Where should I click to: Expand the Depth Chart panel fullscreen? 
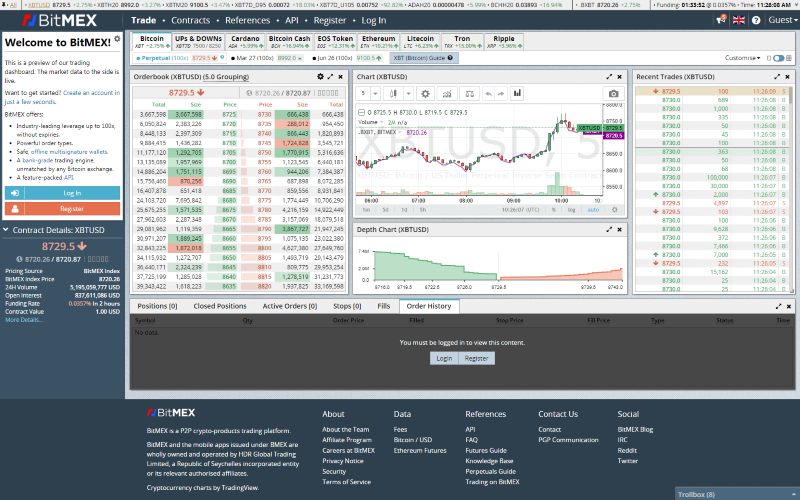[609, 230]
